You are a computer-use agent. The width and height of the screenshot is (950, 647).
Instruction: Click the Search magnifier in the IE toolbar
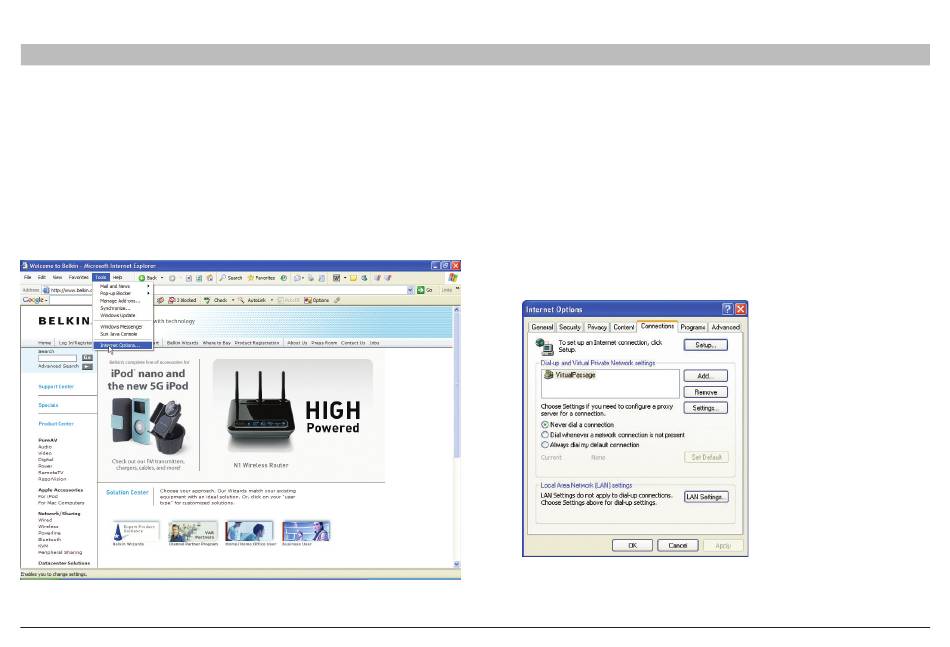coord(222,278)
